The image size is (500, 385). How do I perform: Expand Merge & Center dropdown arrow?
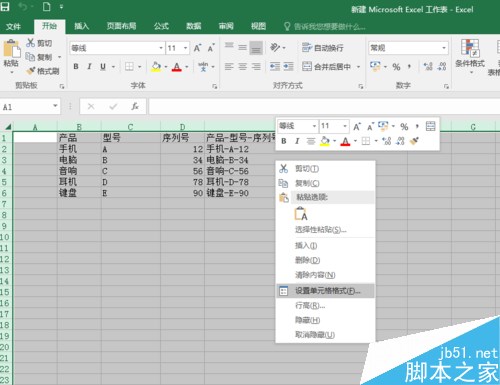[x=359, y=67]
